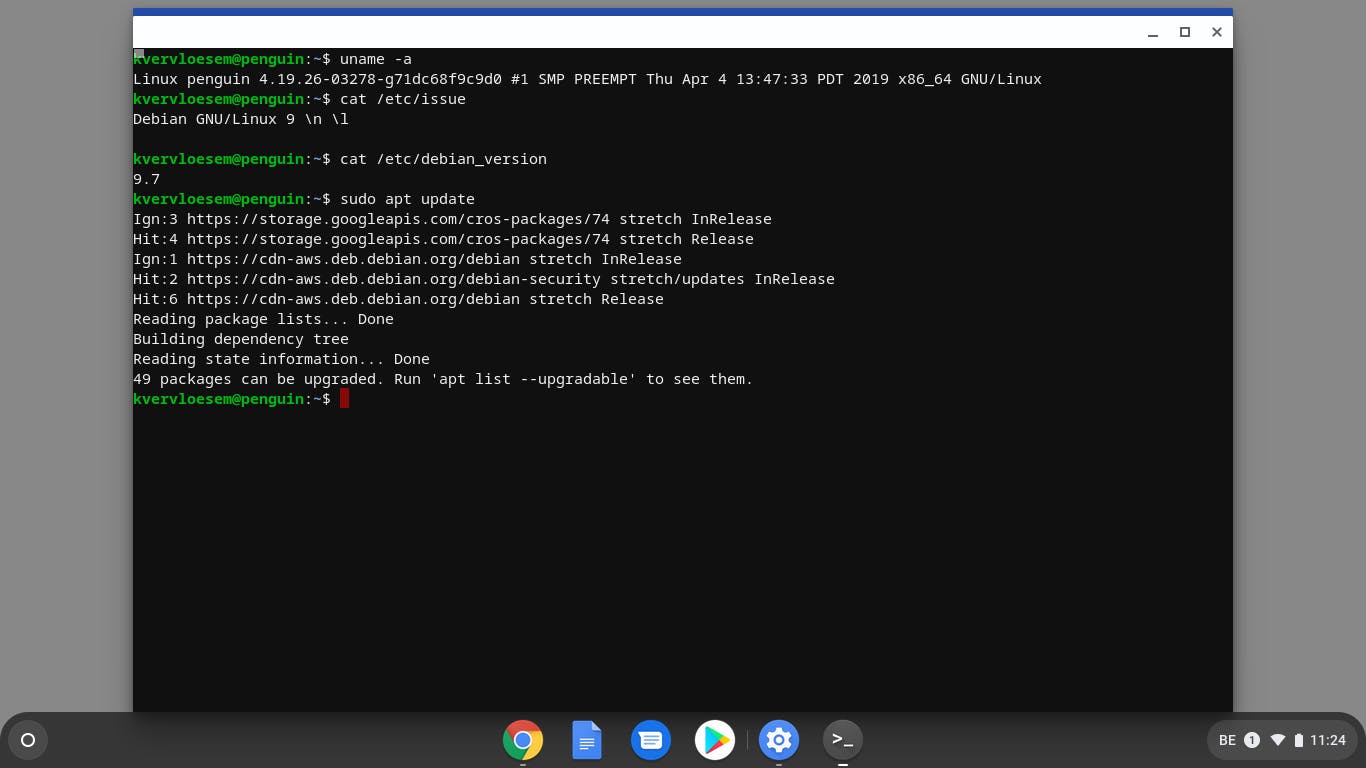Click the battery status icon
The image size is (1366, 768).
(x=1299, y=740)
